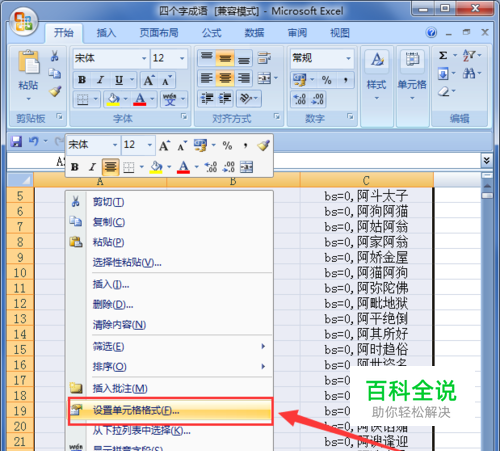Click the Select All corner of the grid
Image resolution: width=500 pixels, height=451 pixels.
[x=20, y=180]
